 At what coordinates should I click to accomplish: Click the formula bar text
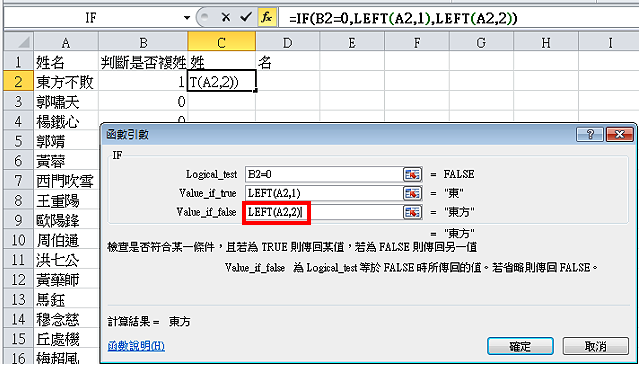pos(403,18)
